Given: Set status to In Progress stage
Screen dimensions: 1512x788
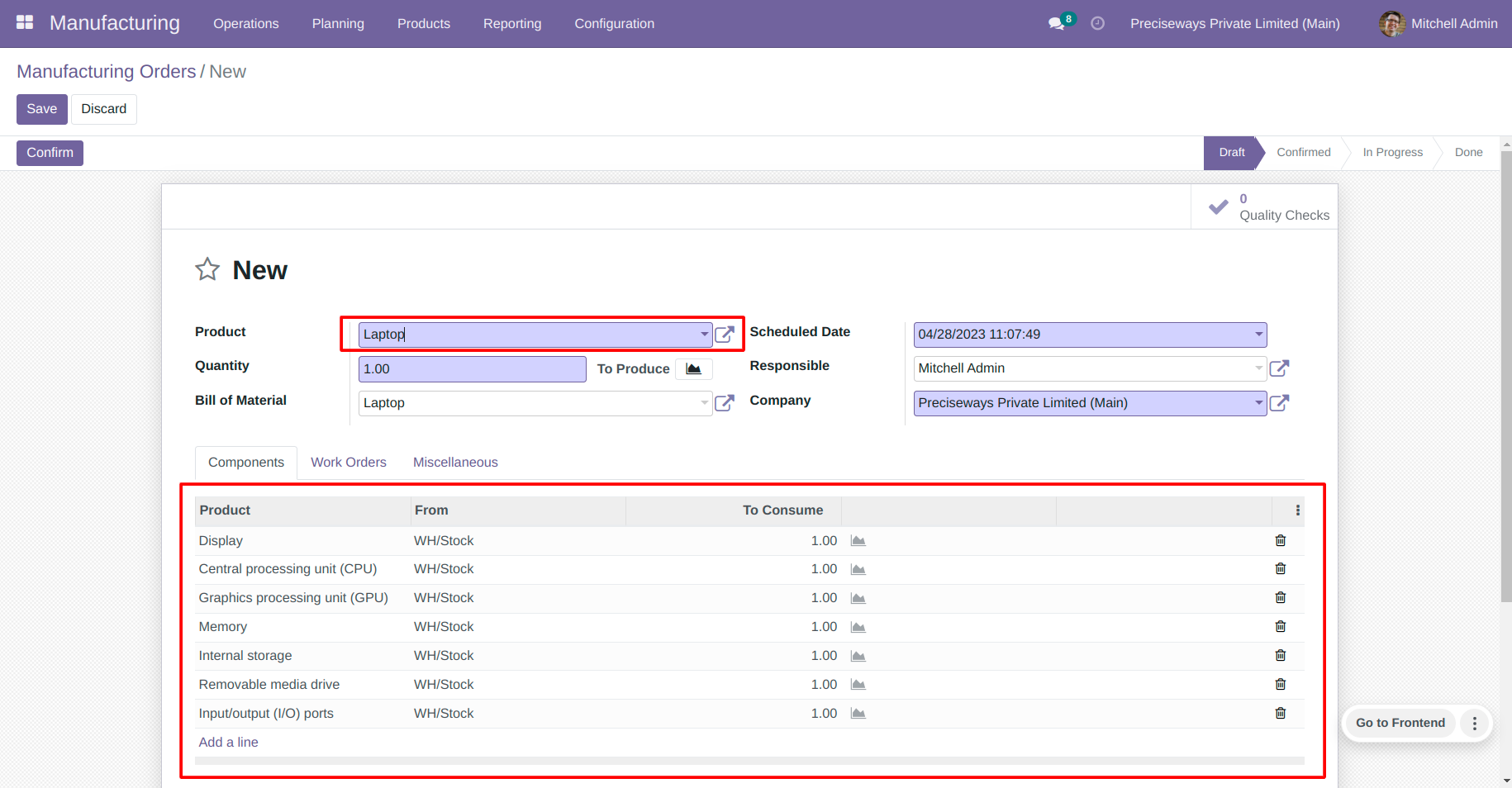Looking at the screenshot, I should point(1393,153).
